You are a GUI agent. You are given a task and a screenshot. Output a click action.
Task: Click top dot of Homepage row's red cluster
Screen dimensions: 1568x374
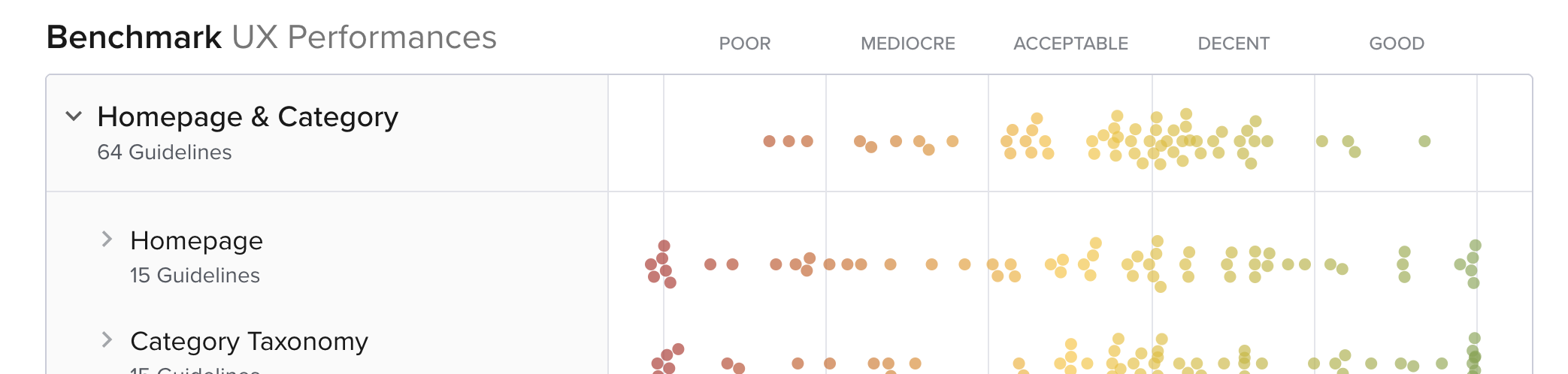tap(664, 246)
